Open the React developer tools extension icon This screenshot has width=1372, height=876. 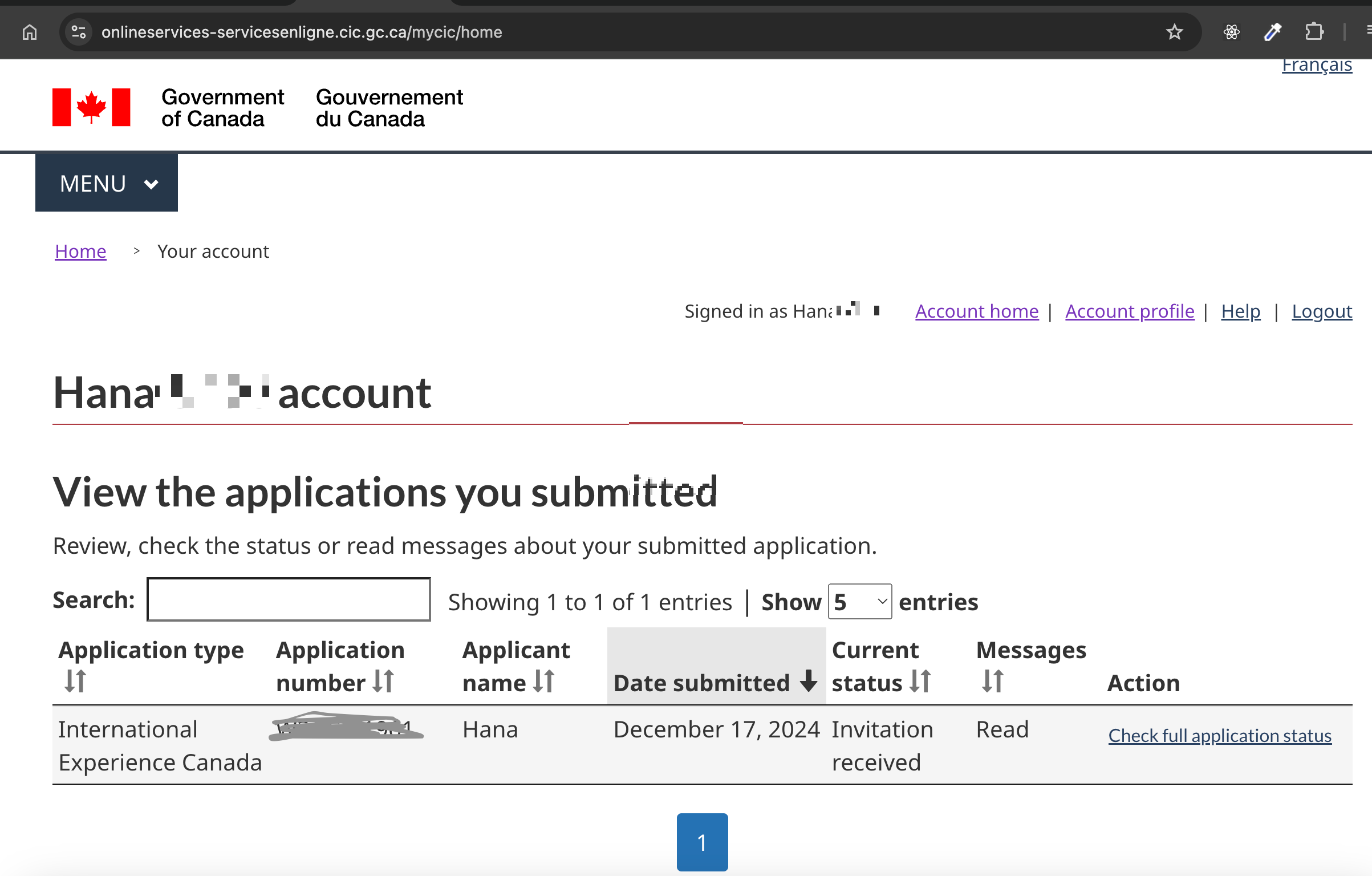(1232, 32)
